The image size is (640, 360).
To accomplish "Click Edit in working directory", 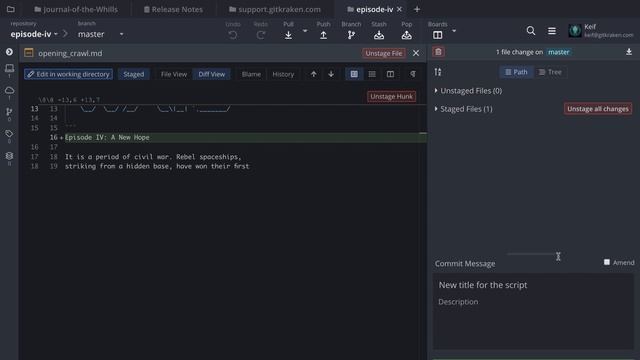I will (68, 74).
